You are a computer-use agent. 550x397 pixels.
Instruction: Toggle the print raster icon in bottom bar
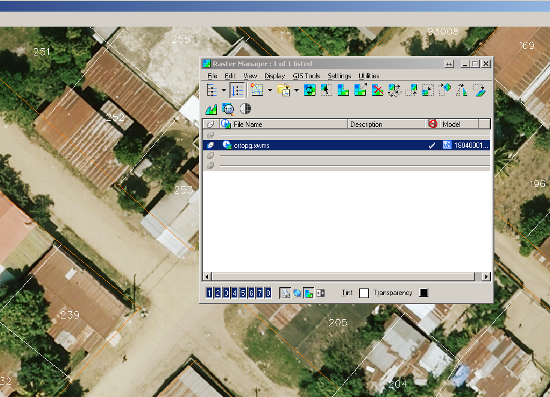pyautogui.click(x=285, y=293)
